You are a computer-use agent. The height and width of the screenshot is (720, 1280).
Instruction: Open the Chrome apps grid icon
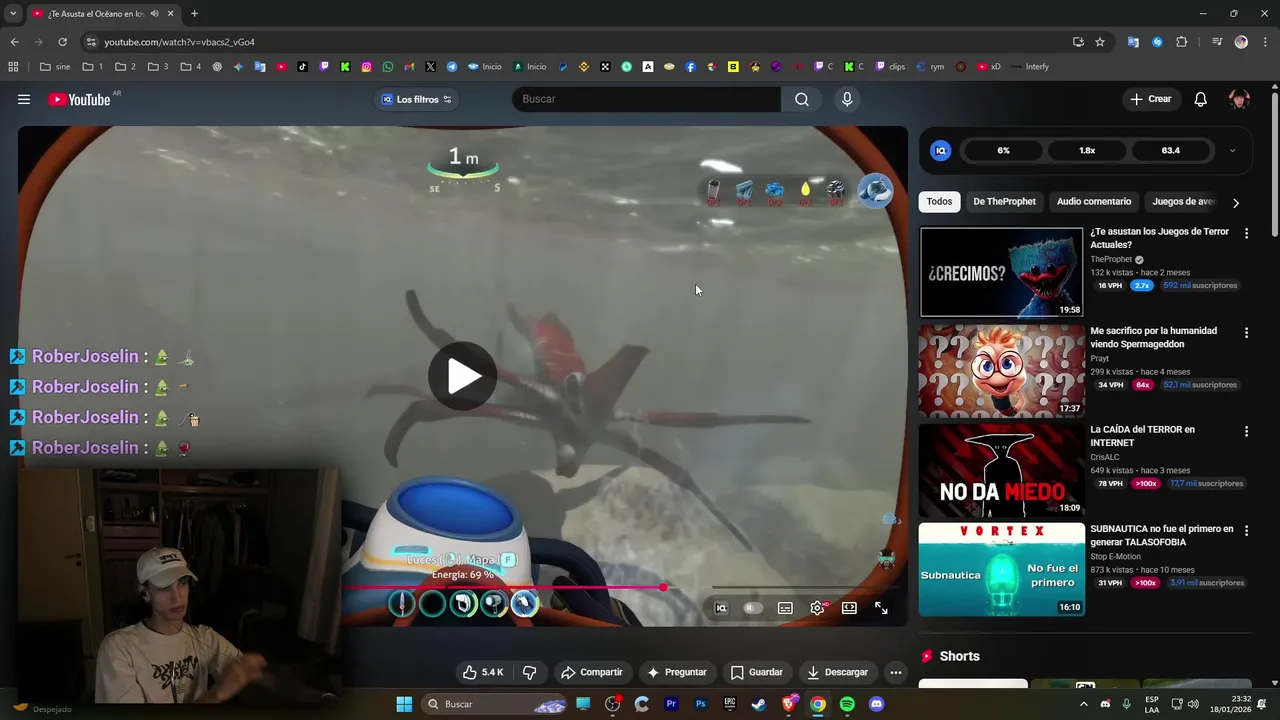(13, 67)
